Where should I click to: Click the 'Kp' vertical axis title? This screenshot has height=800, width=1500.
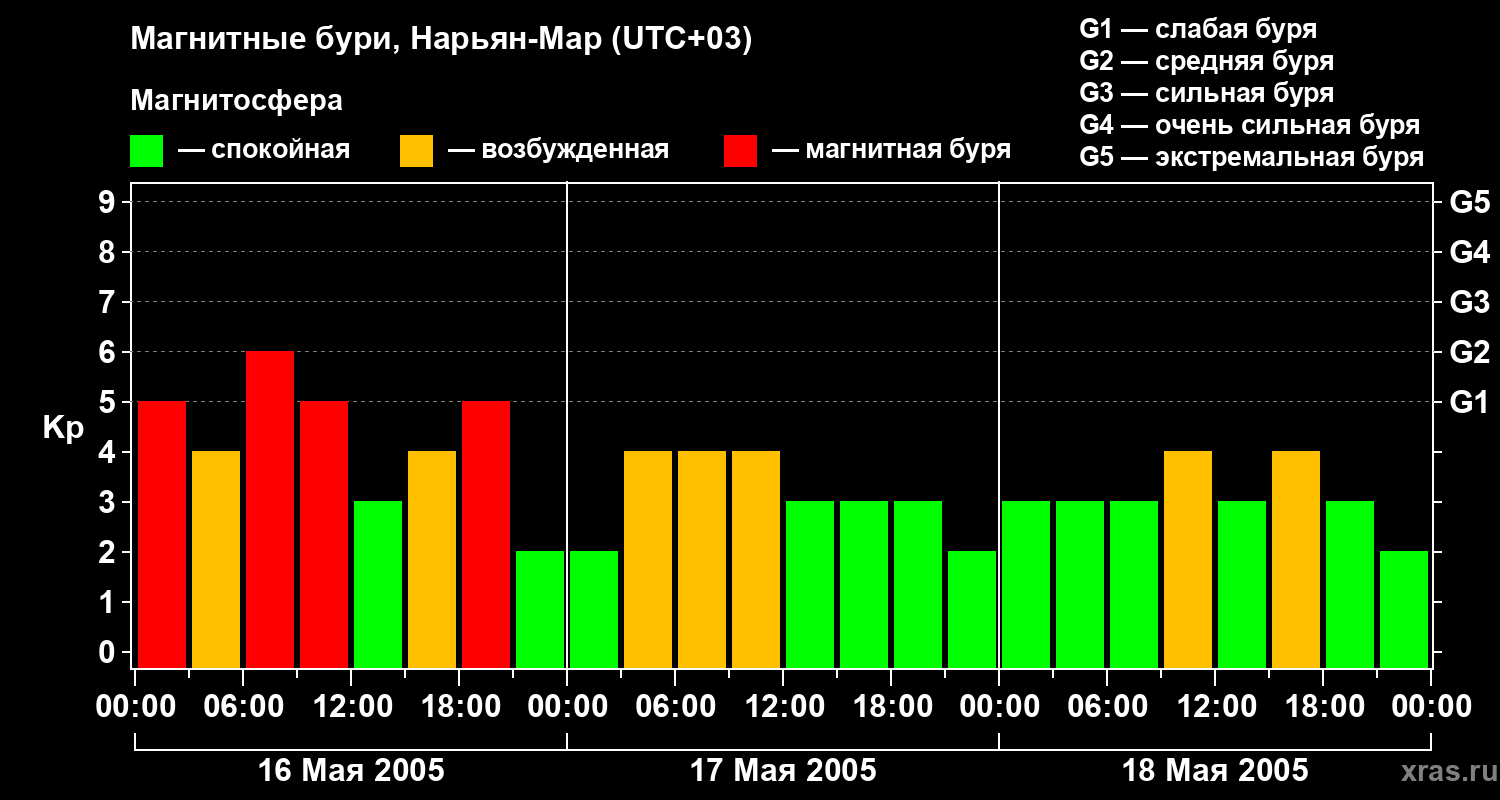point(63,428)
